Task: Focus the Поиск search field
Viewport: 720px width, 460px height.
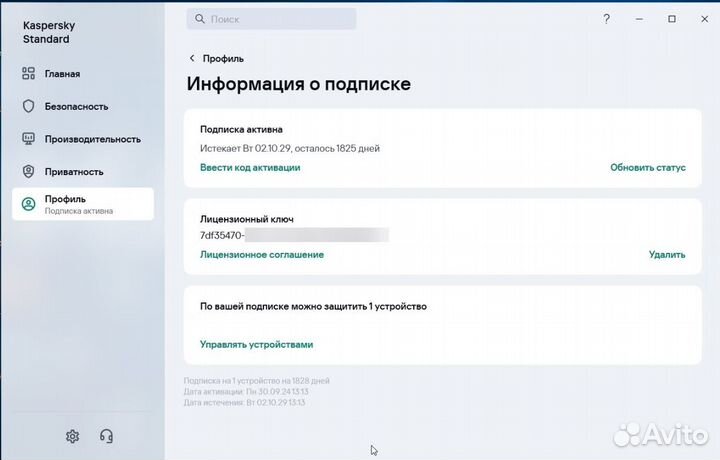Action: pos(271,19)
